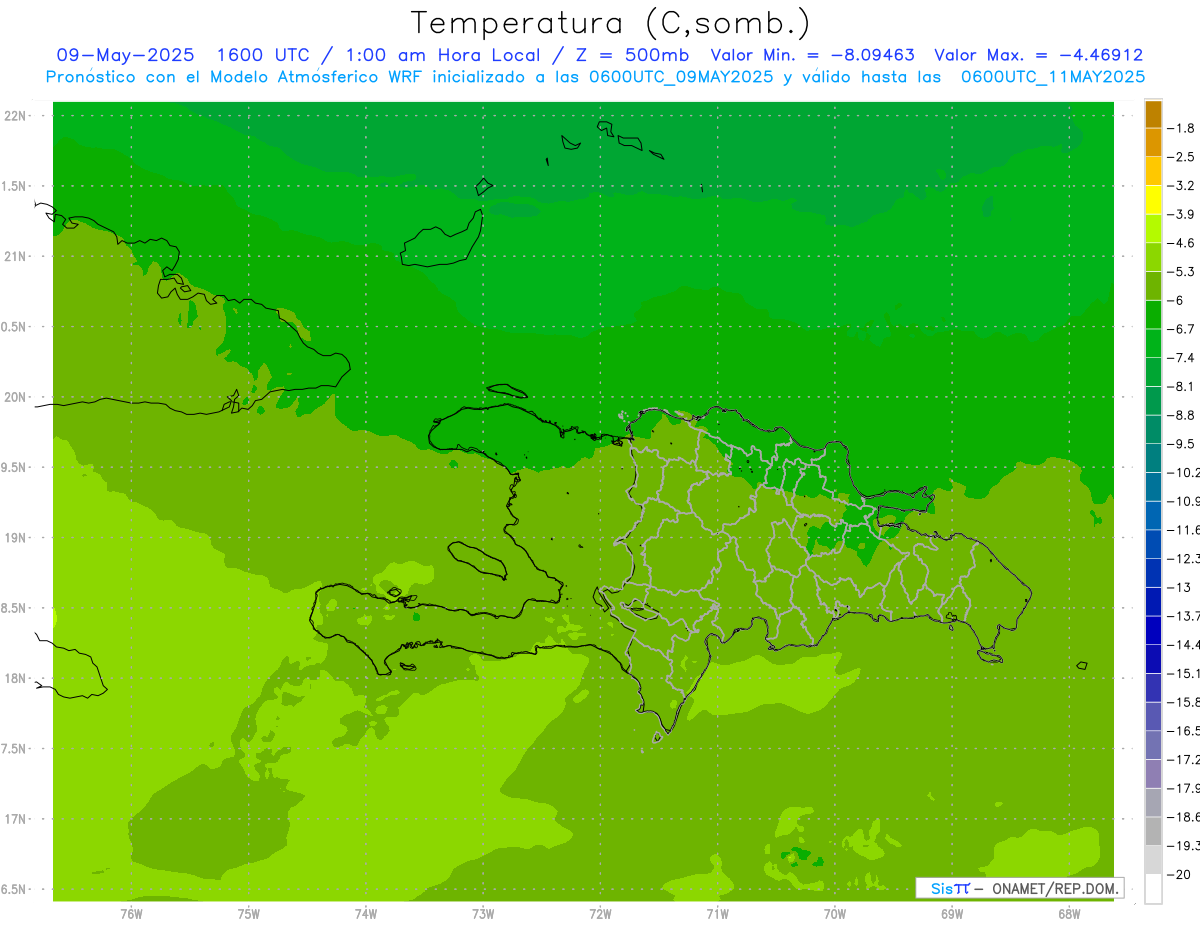1200x927 pixels.
Task: Click the "-8.8" color scale label
Action: (x=1182, y=415)
